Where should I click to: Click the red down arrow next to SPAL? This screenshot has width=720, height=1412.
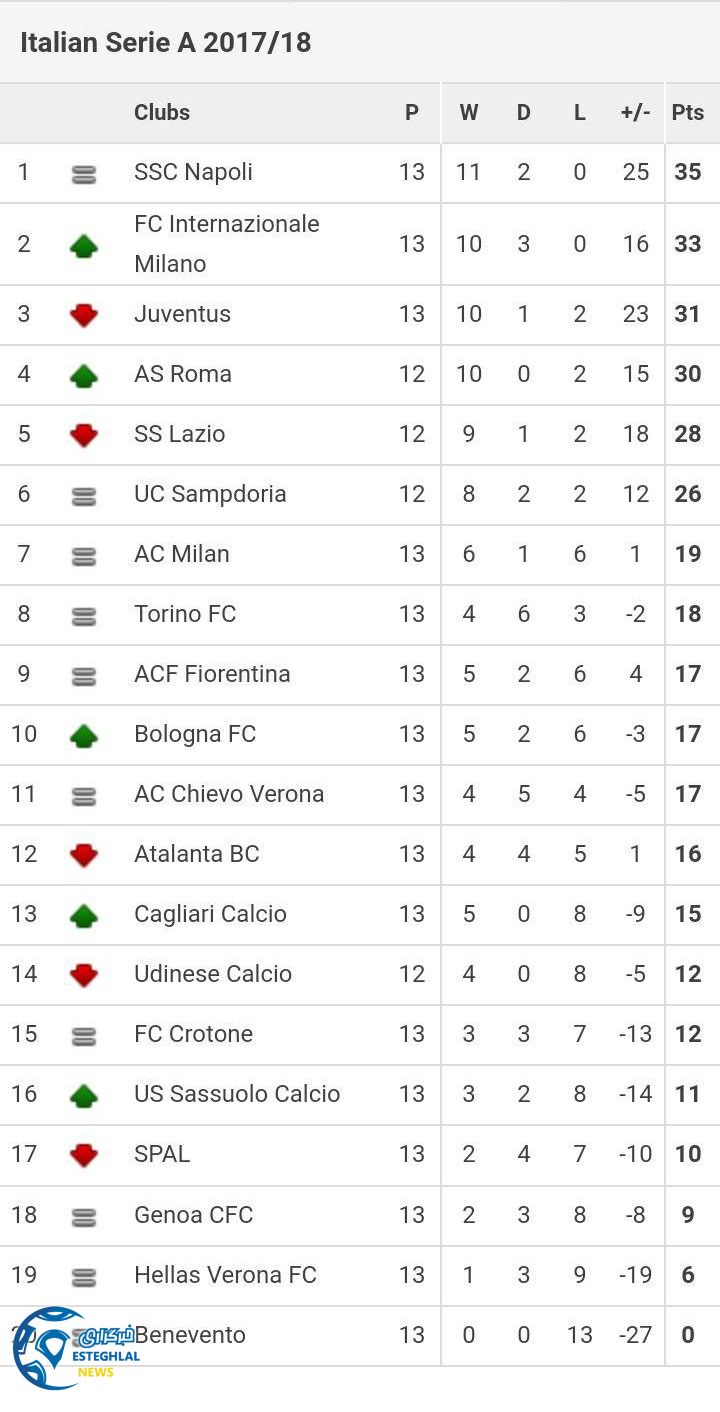click(x=84, y=1155)
